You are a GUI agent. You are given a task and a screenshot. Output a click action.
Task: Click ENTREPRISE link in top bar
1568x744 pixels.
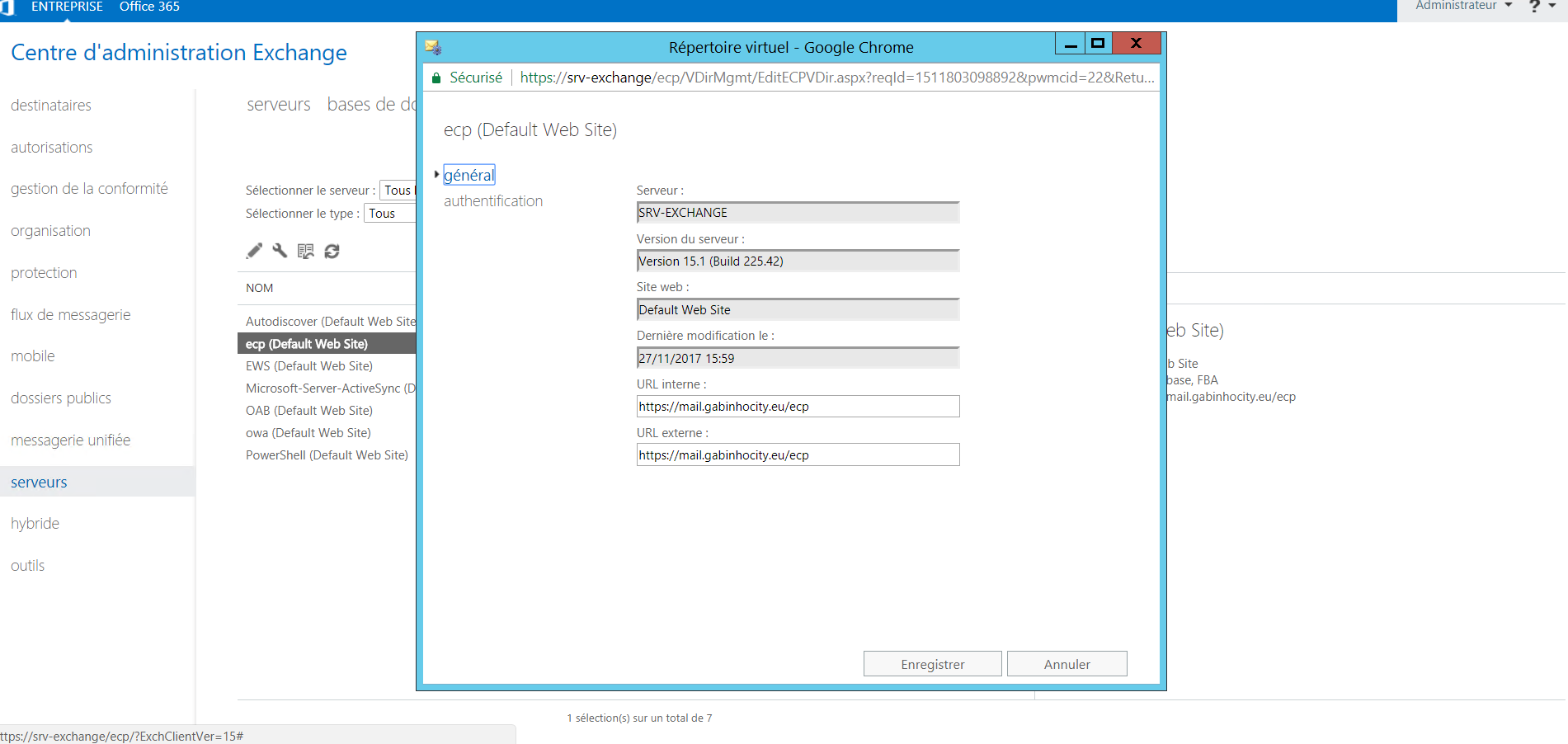[x=67, y=7]
